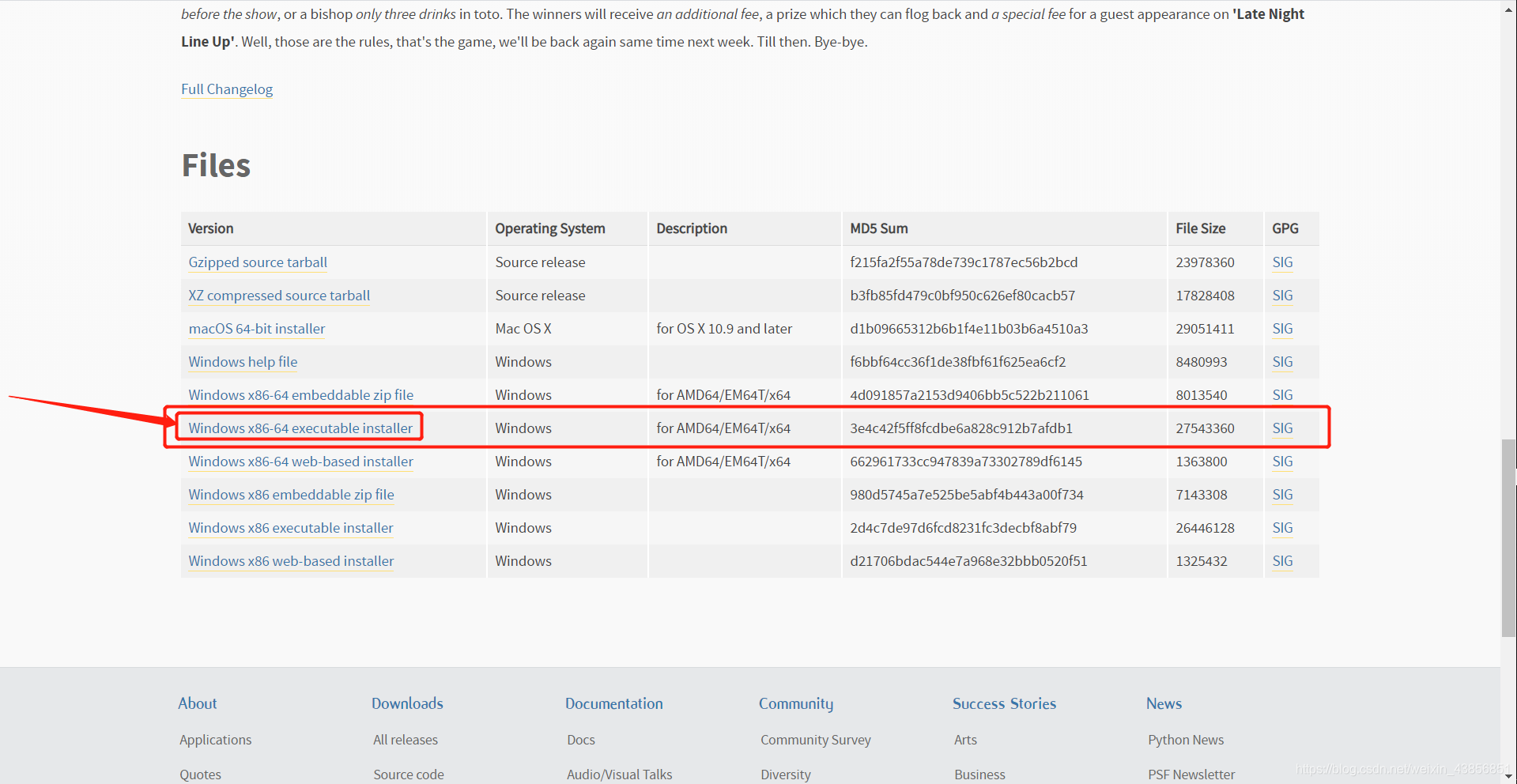Open the Community footer section
1517x784 pixels.
tap(796, 703)
